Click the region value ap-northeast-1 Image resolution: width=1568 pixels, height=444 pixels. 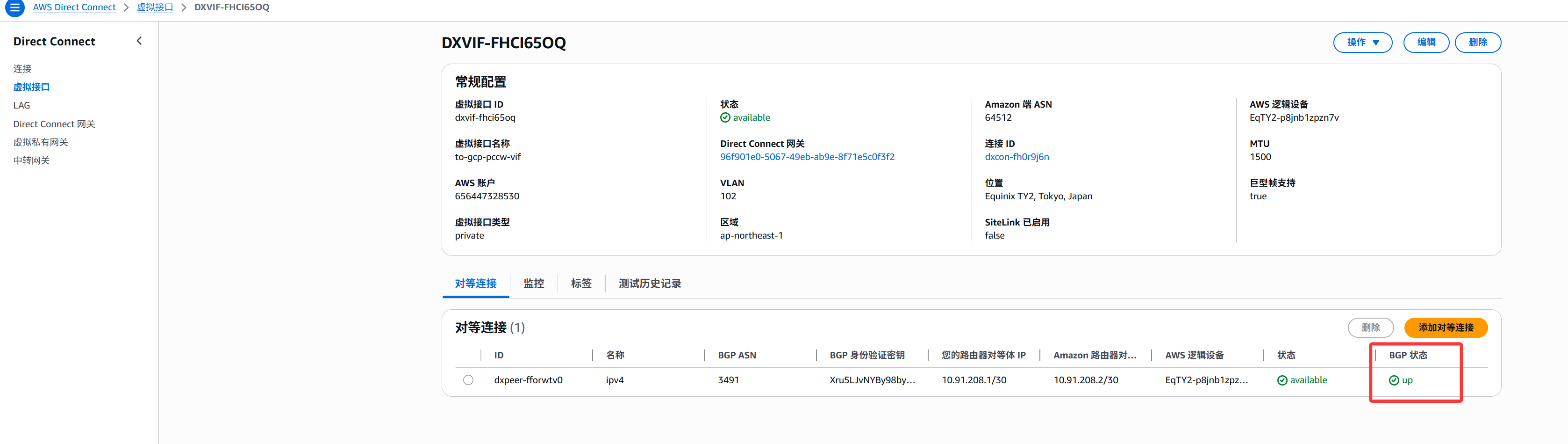[751, 236]
